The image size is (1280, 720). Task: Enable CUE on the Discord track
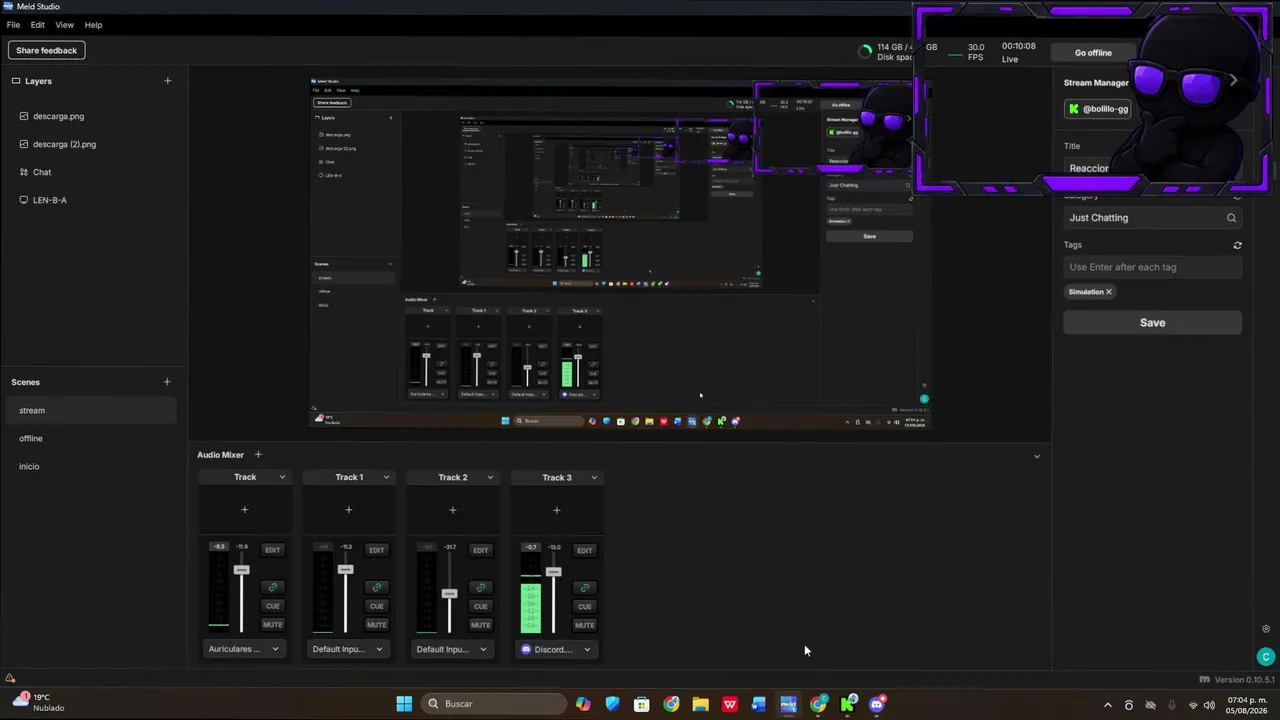(585, 606)
